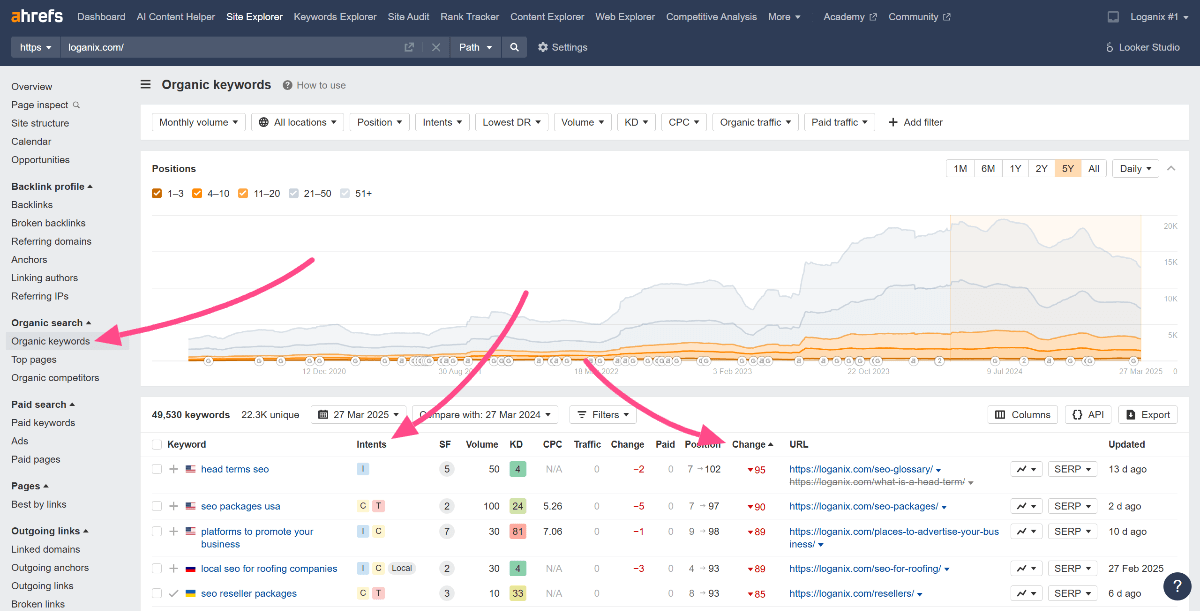Go to Site Audit
The height and width of the screenshot is (611, 1200).
408,17
